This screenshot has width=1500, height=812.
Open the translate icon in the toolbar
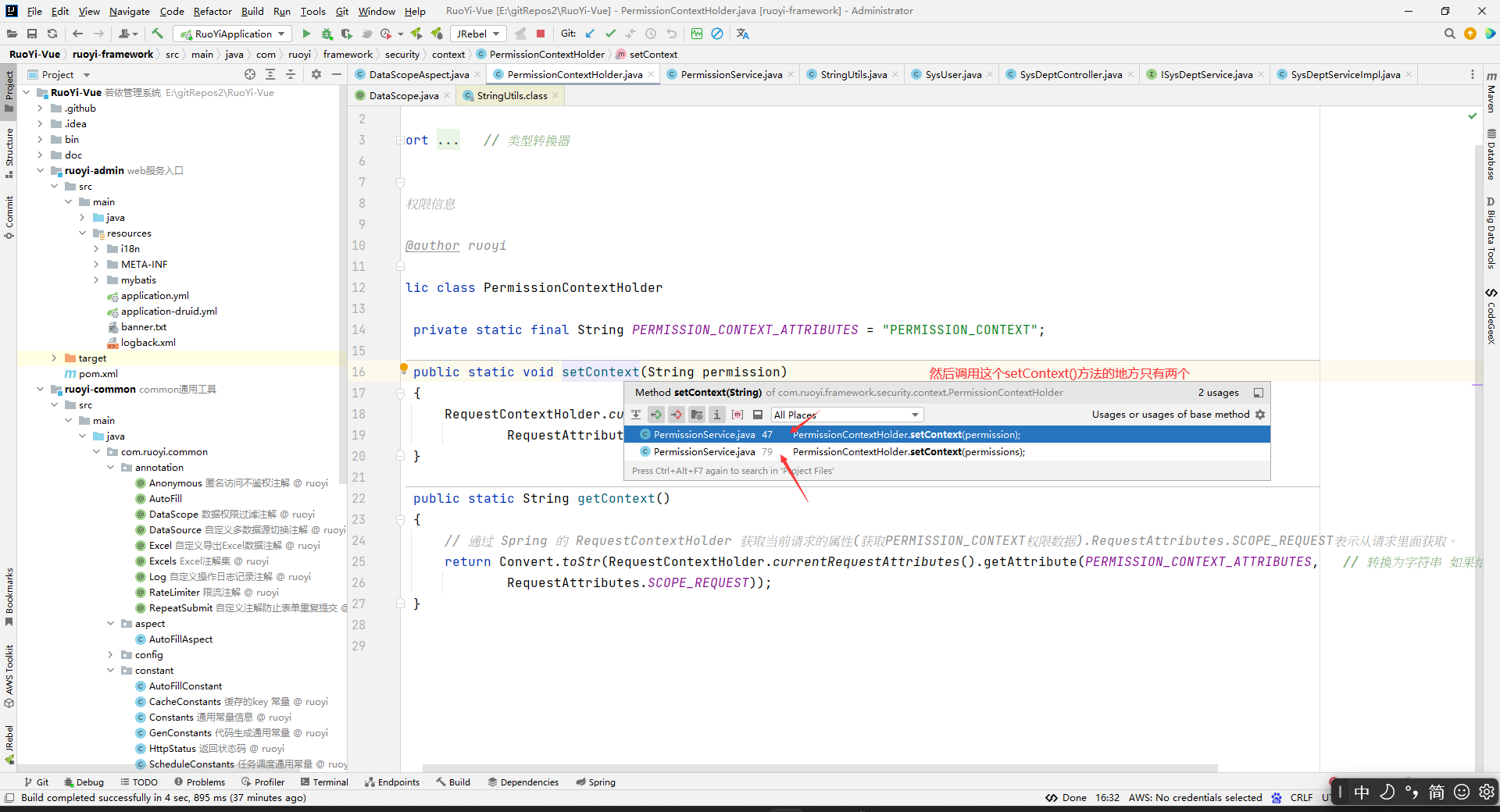click(742, 34)
